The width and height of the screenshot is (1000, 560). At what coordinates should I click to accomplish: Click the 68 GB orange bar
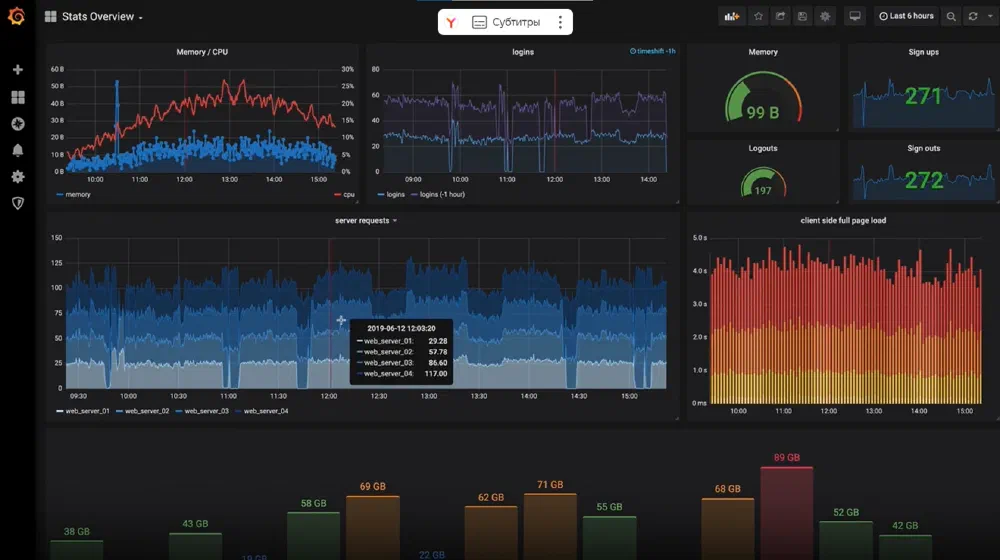(x=728, y=529)
